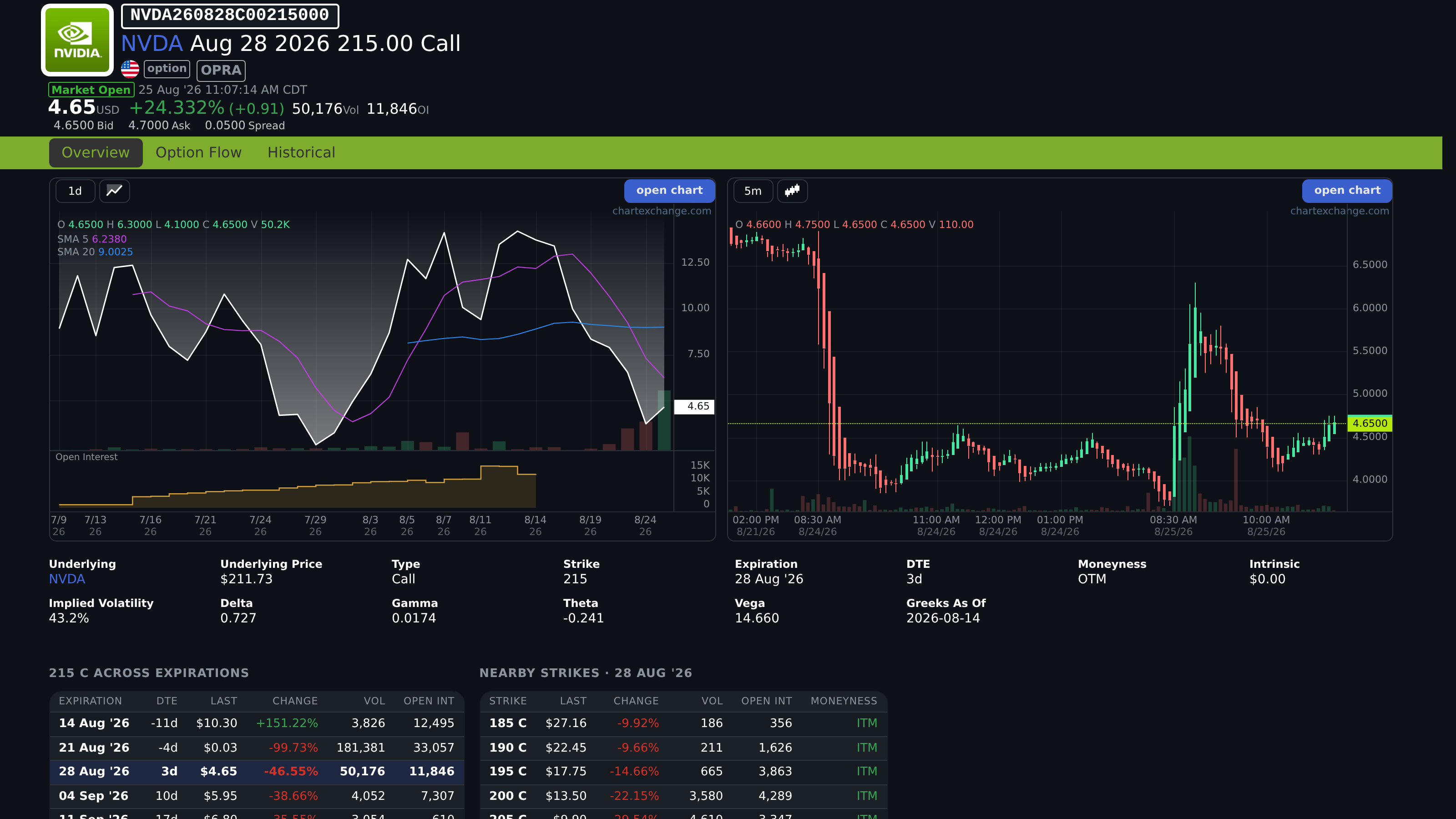
Task: Open the daily chart with open chart button
Action: pos(670,191)
